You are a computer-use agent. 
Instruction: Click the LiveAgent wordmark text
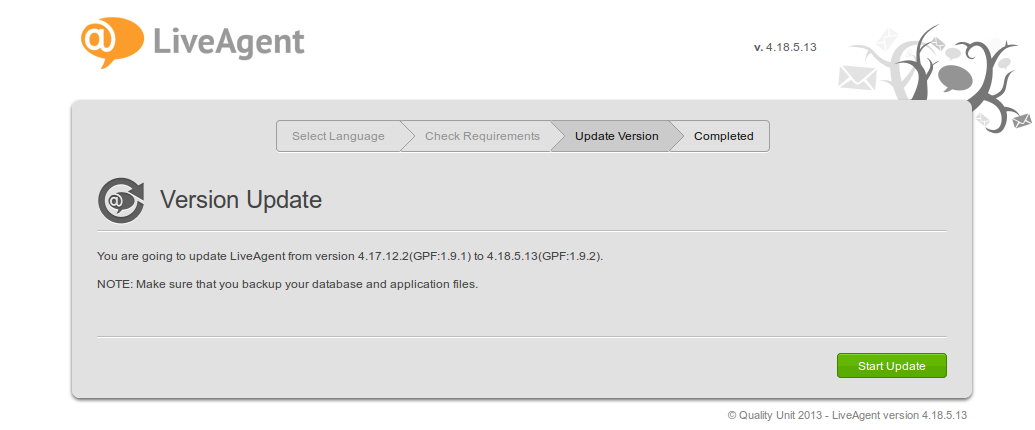pos(229,42)
